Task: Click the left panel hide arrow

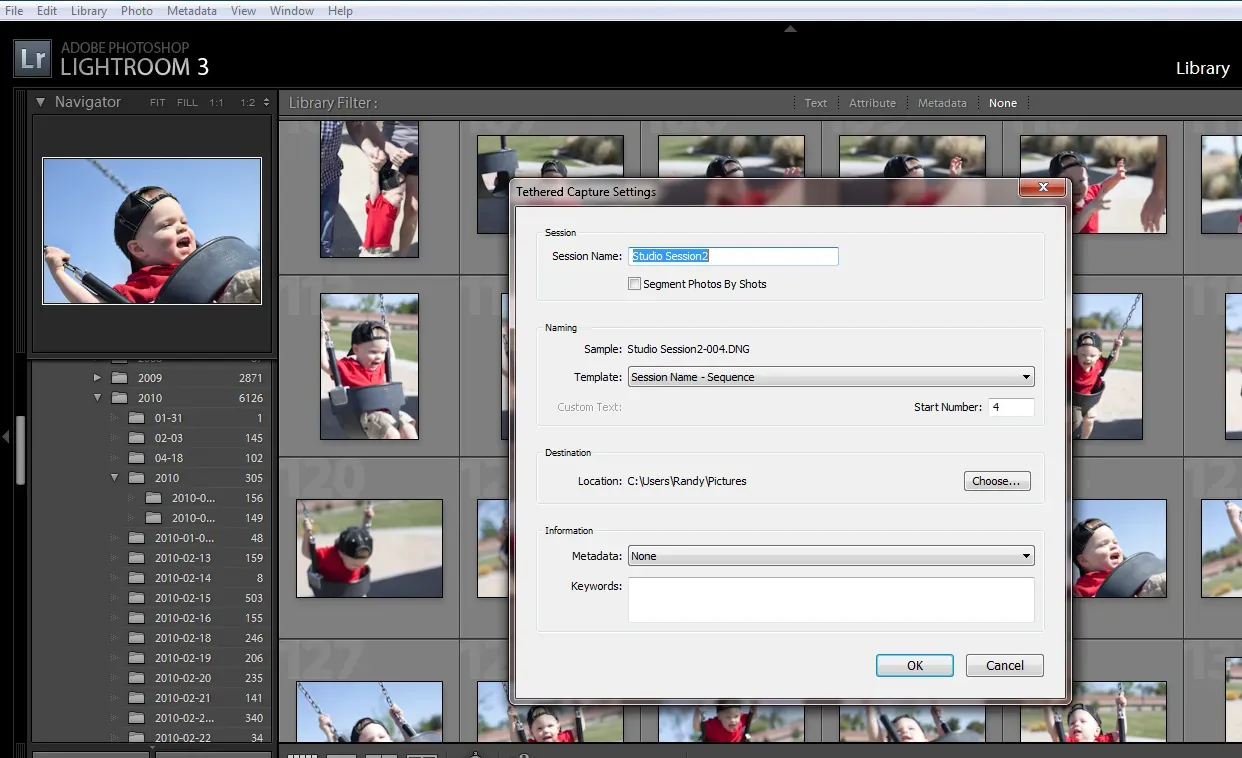Action: 6,436
